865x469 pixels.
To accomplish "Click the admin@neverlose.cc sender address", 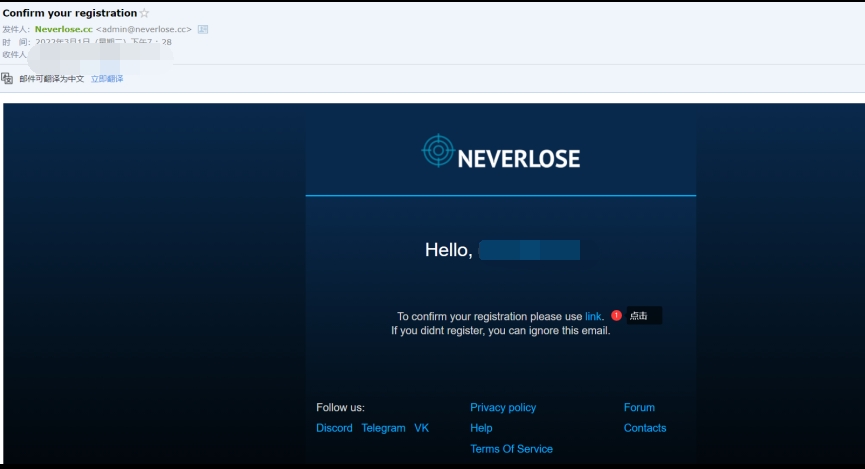I will point(143,29).
